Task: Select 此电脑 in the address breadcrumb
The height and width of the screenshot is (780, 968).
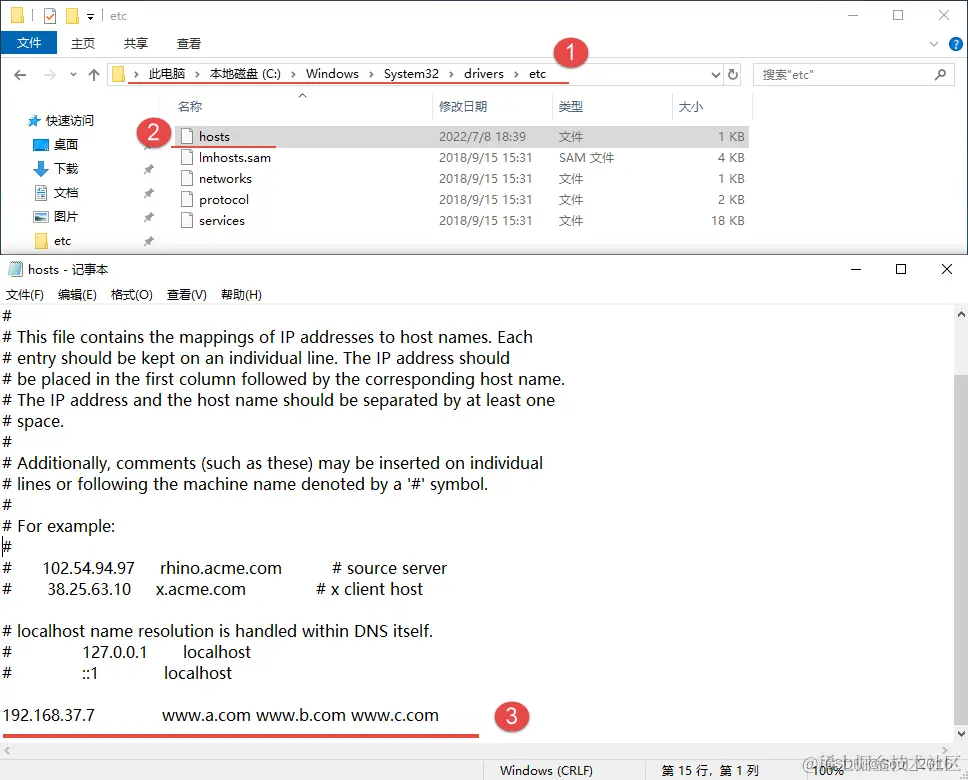Action: click(167, 74)
